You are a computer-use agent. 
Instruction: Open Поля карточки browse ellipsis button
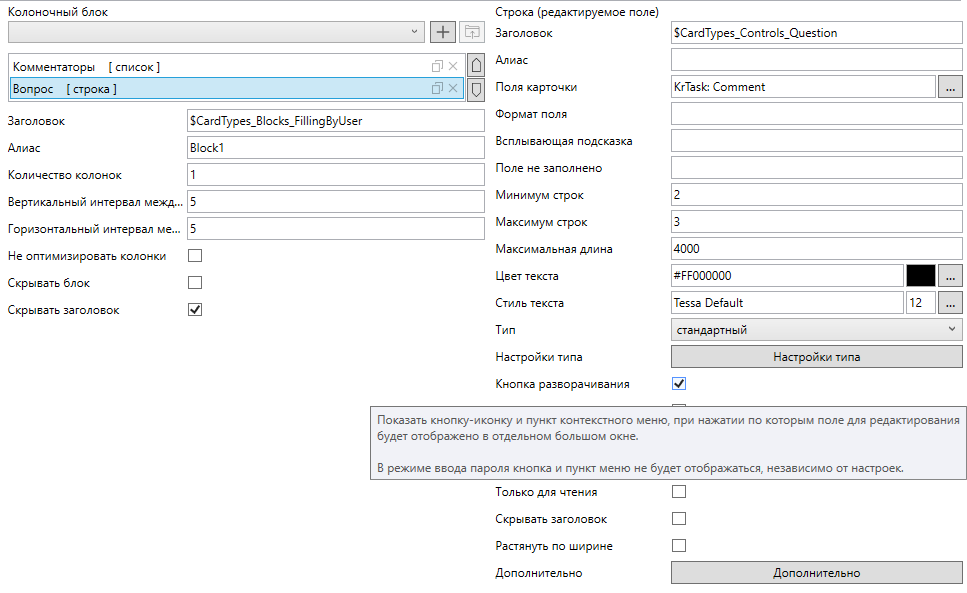point(950,87)
